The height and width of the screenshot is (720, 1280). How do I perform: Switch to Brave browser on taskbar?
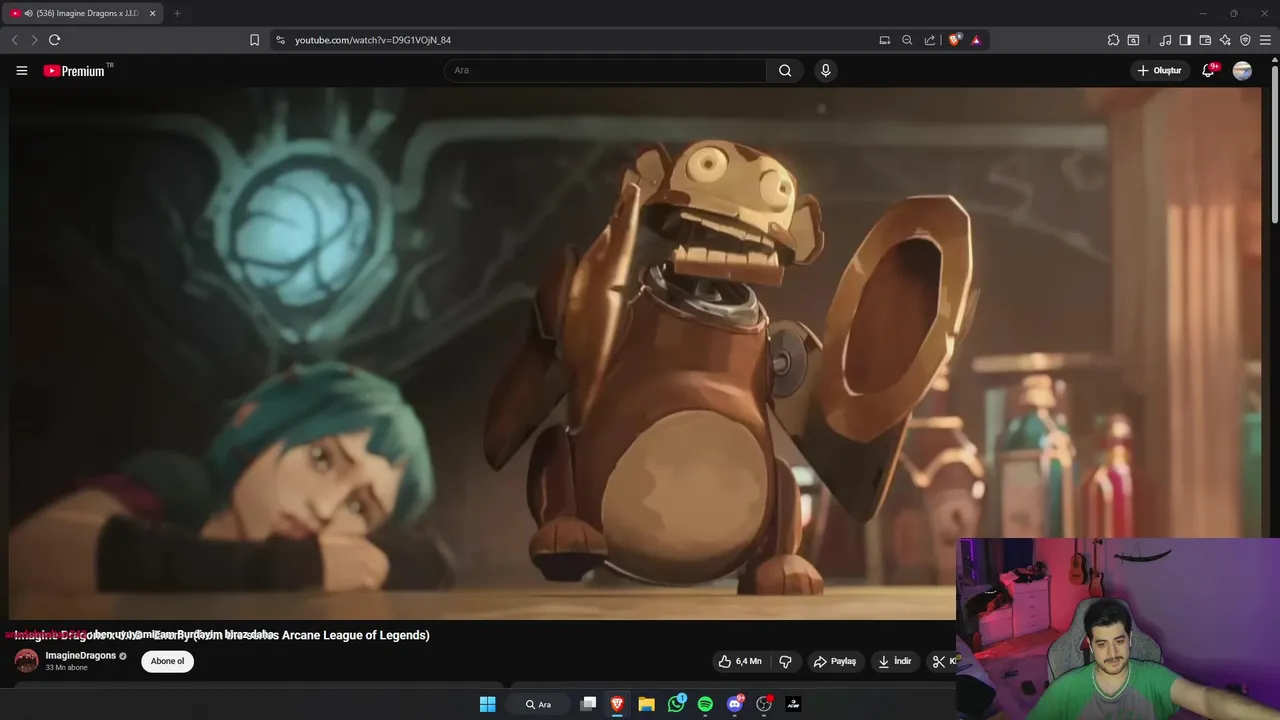pyautogui.click(x=617, y=704)
